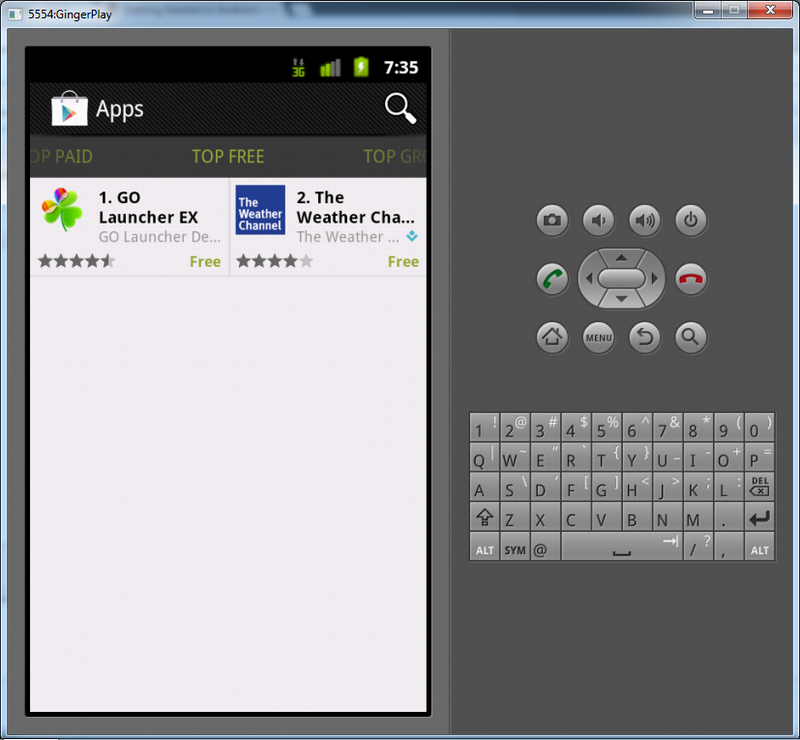Image resolution: width=800 pixels, height=740 pixels.
Task: Click the @ key on keyboard
Action: coord(545,547)
